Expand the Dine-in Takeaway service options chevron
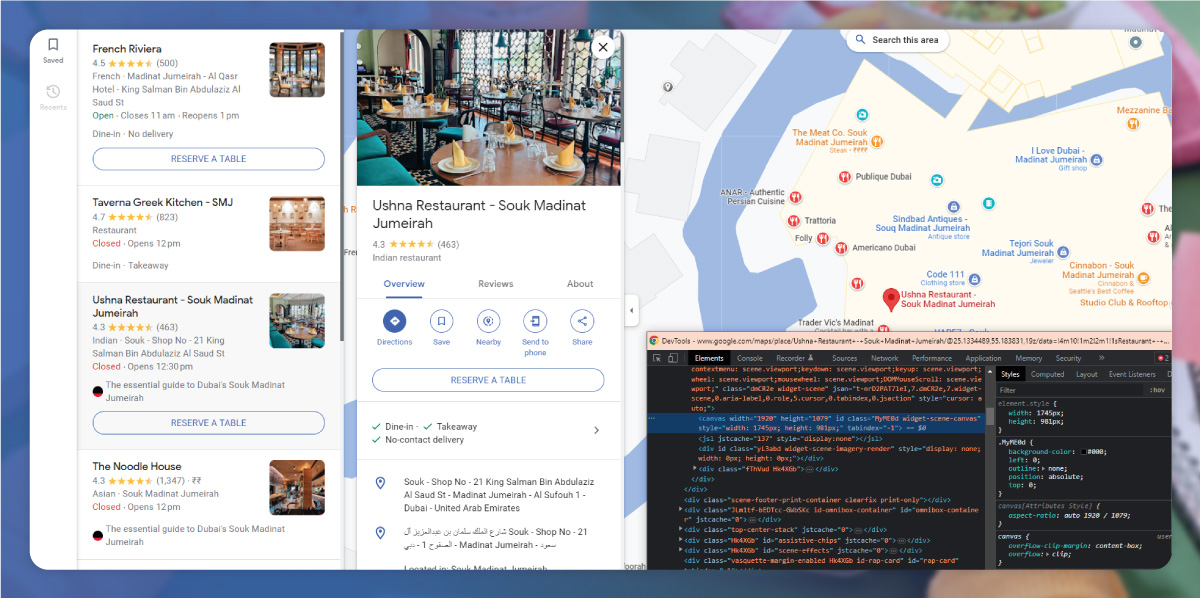1200x598 pixels. [x=596, y=430]
